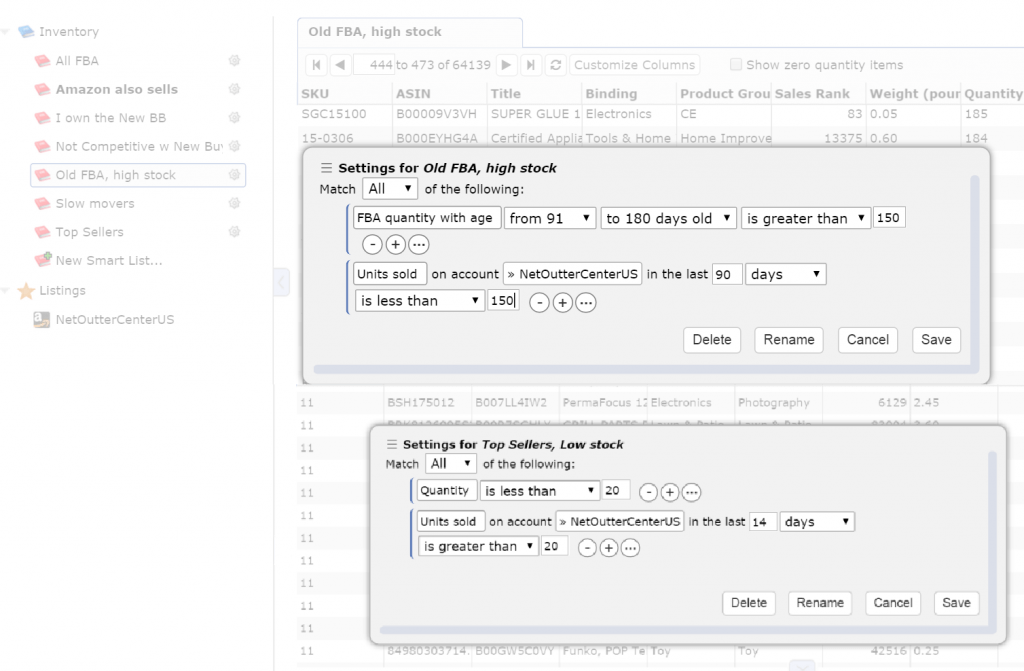1024x671 pixels.
Task: Go to last page of results
Action: [x=530, y=65]
